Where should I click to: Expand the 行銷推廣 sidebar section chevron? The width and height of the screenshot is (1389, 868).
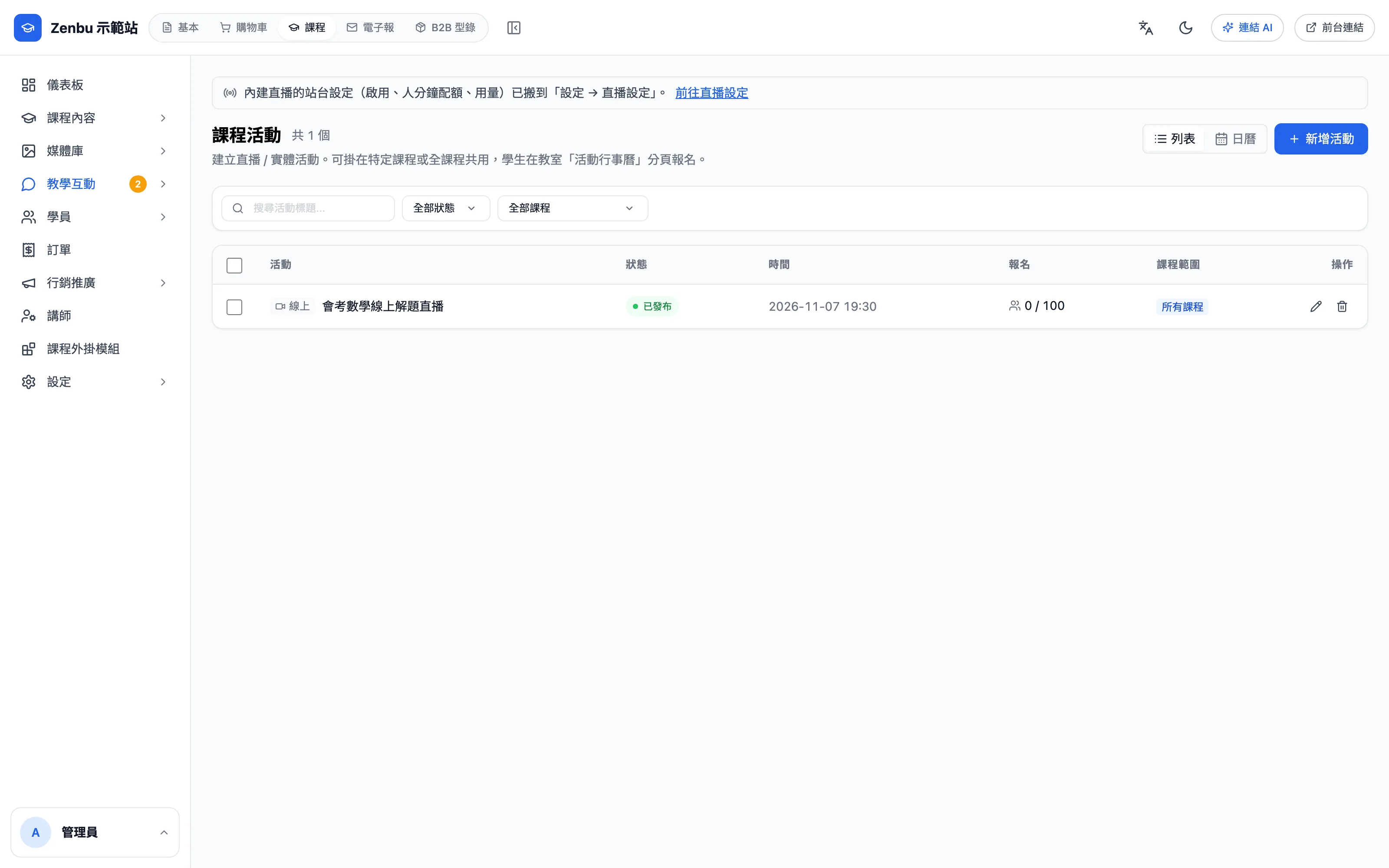(x=163, y=283)
